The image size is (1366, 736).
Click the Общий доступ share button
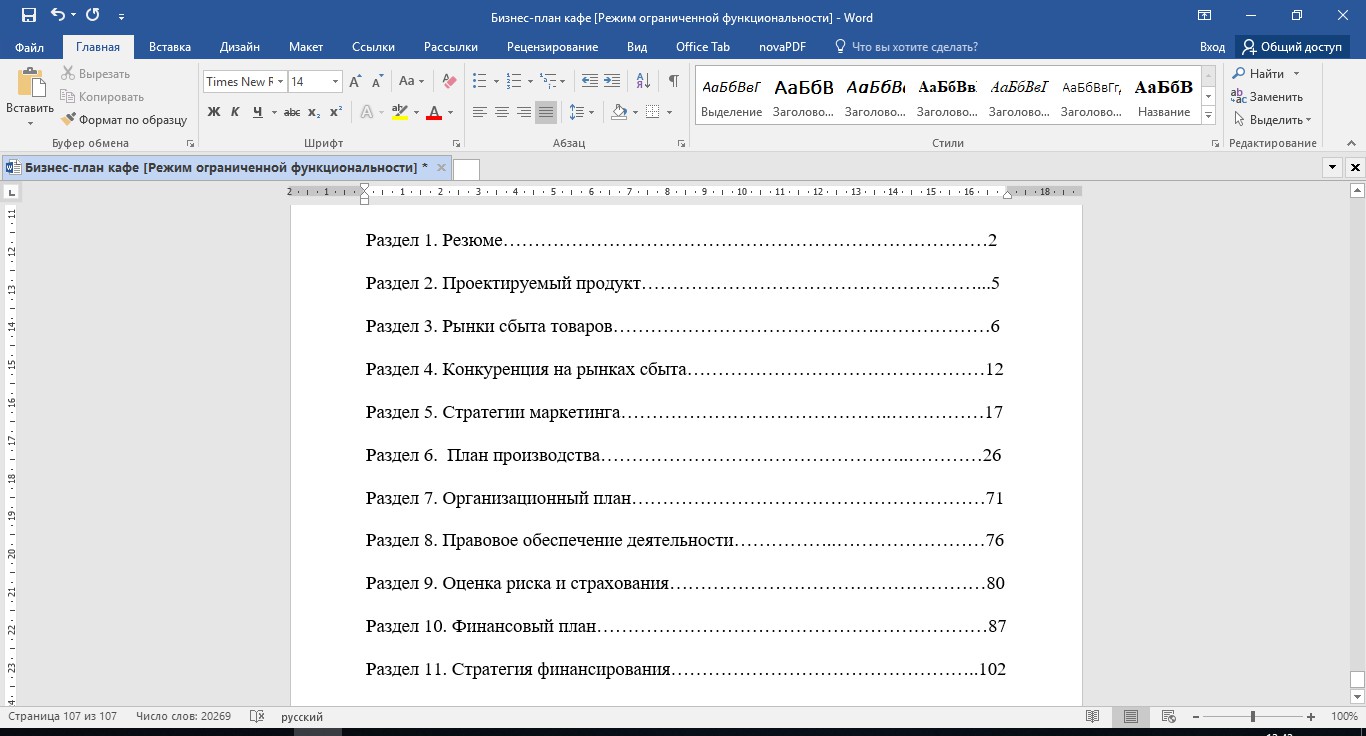coord(1292,47)
